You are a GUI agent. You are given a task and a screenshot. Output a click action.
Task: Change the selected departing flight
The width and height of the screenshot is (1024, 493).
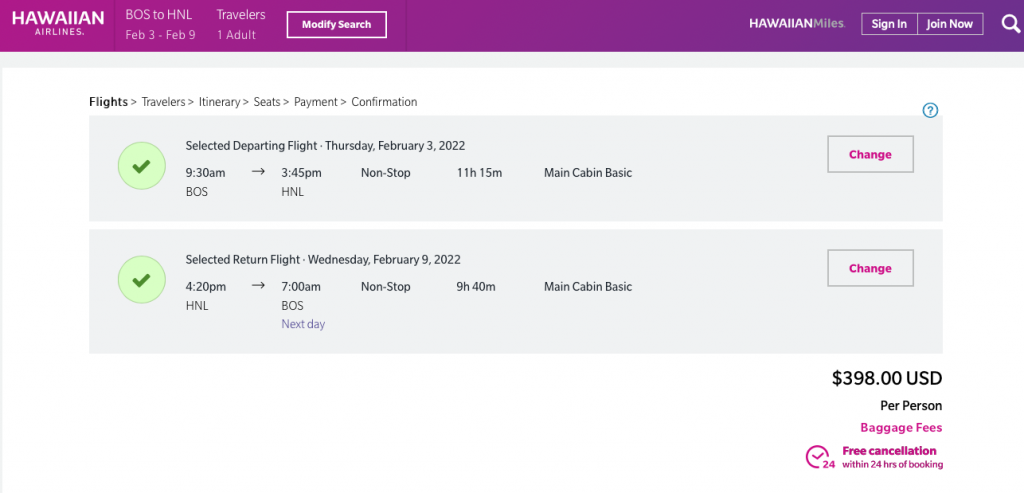pyautogui.click(x=869, y=155)
